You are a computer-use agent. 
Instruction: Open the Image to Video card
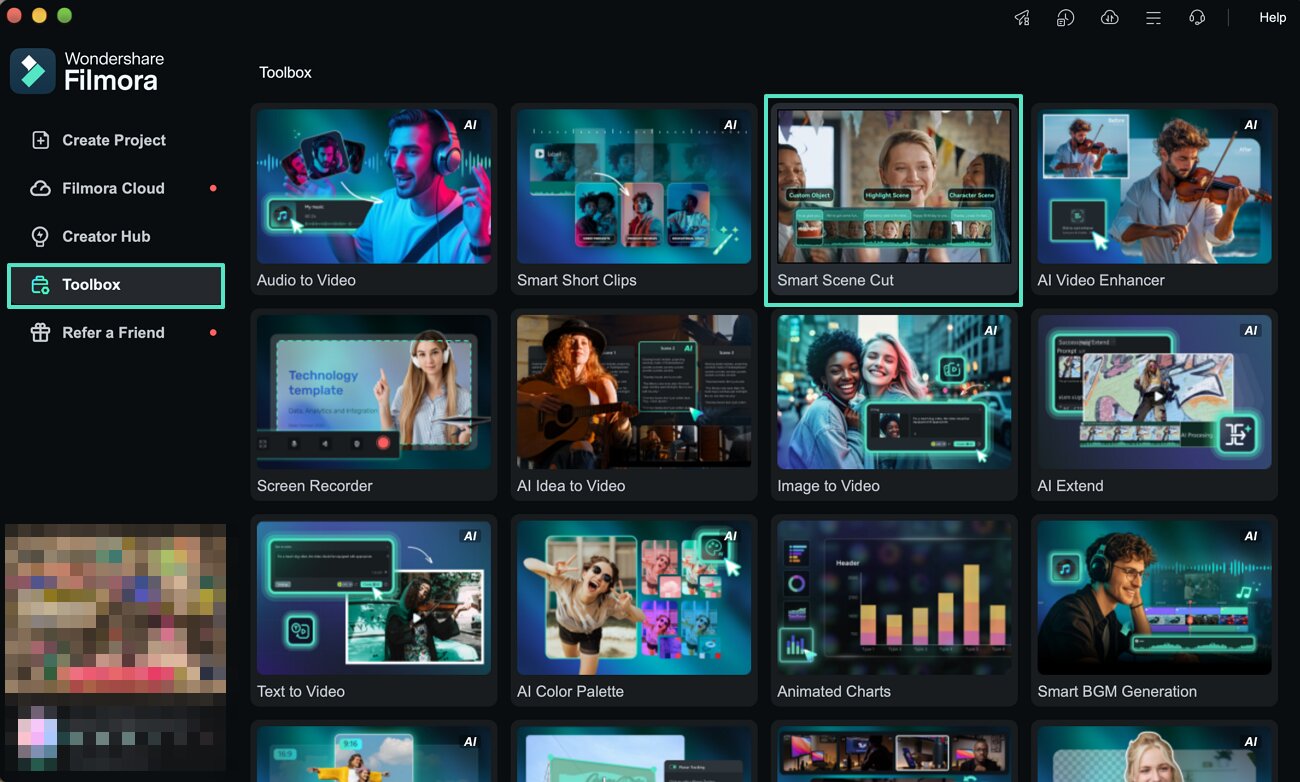pos(894,405)
